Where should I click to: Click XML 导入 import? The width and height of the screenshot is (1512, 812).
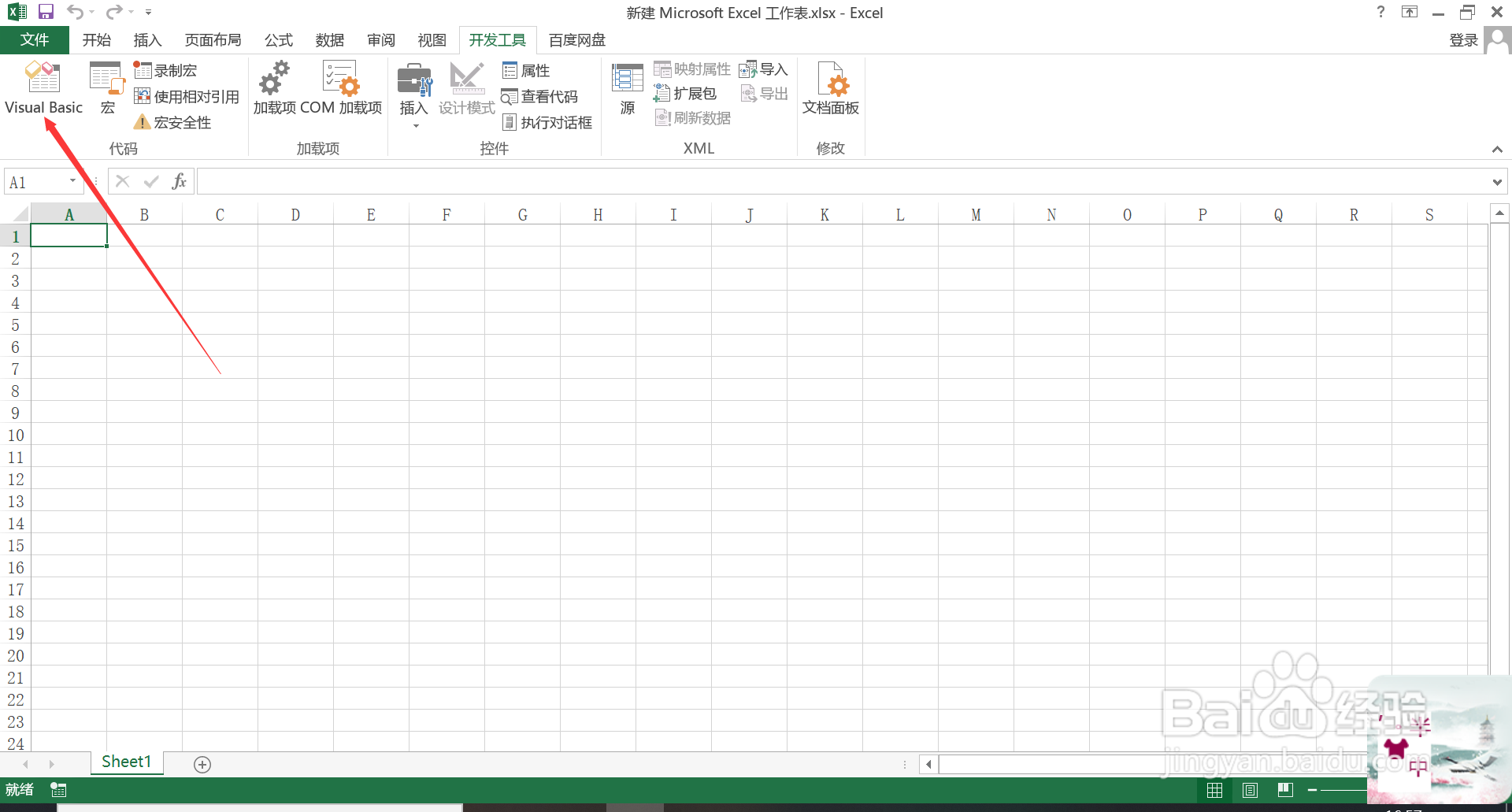(764, 69)
